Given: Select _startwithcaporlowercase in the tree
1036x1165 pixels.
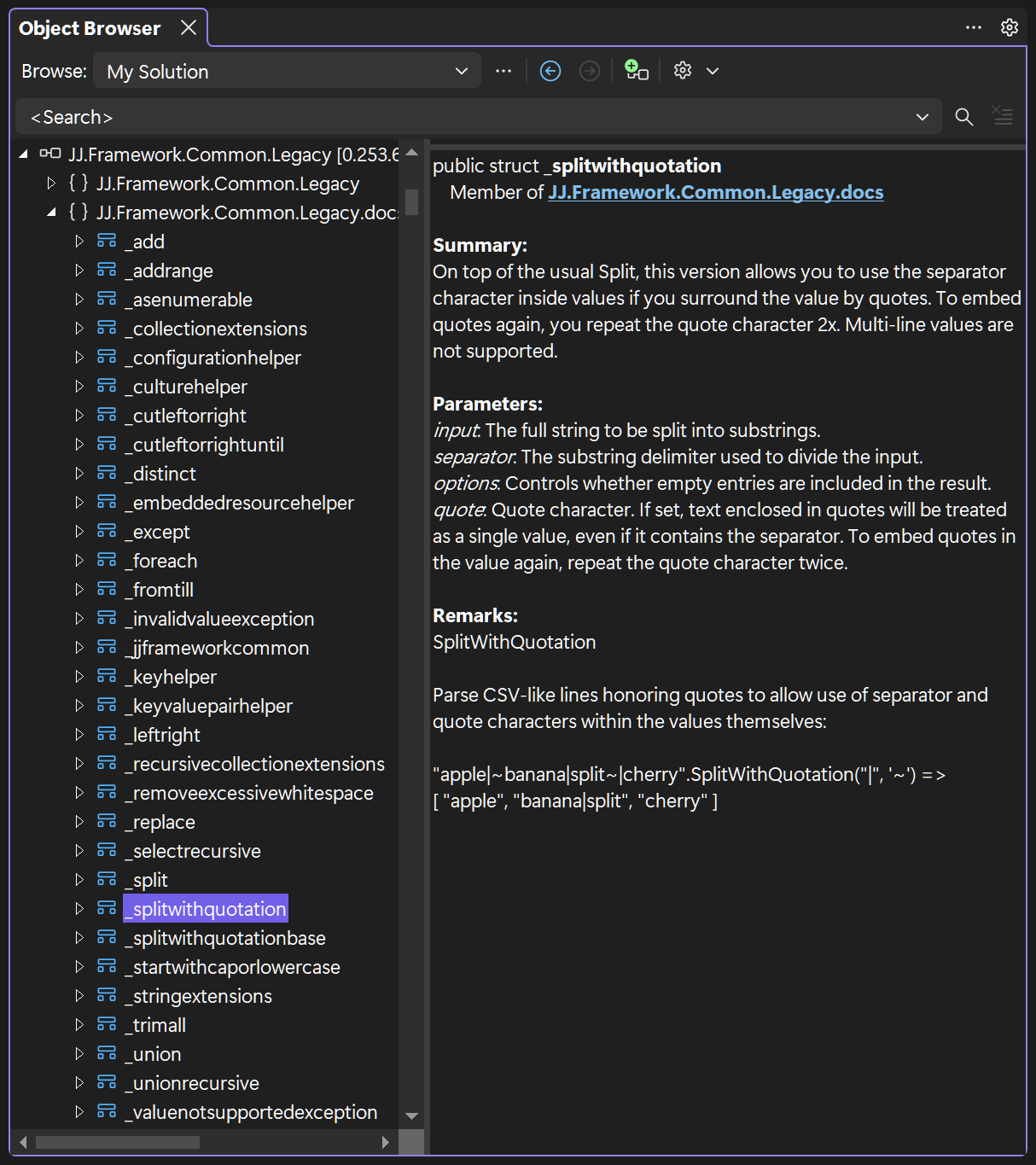Looking at the screenshot, I should click(232, 967).
